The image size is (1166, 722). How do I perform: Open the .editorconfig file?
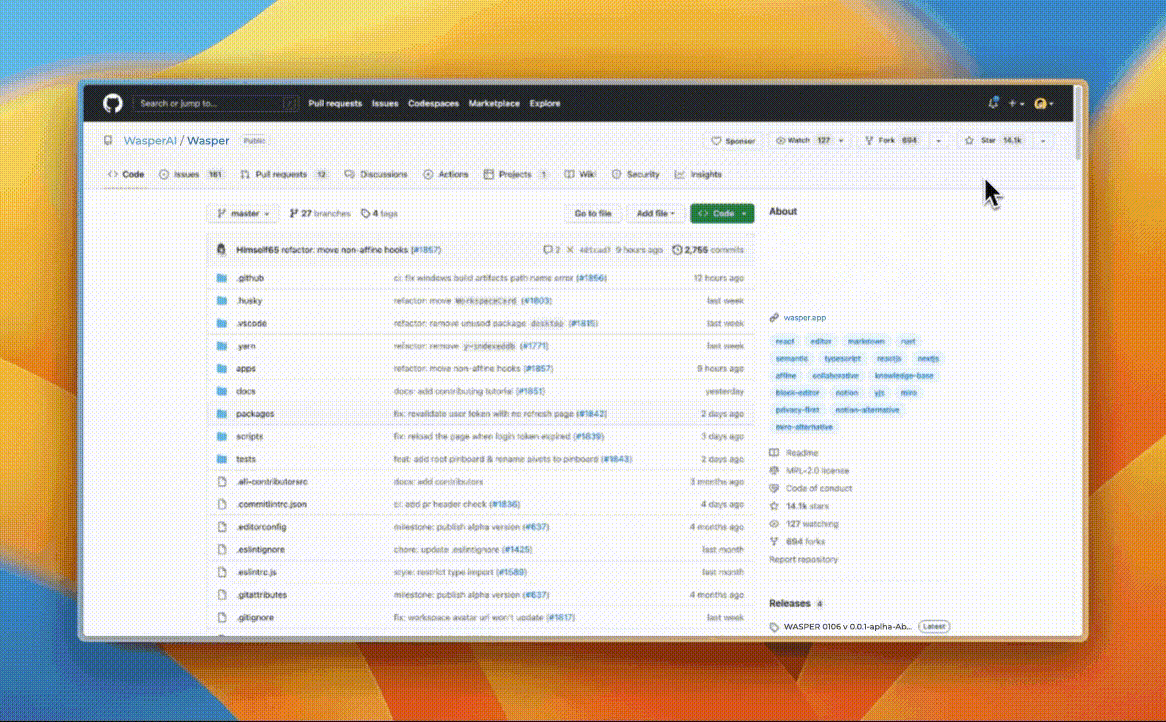[262, 527]
